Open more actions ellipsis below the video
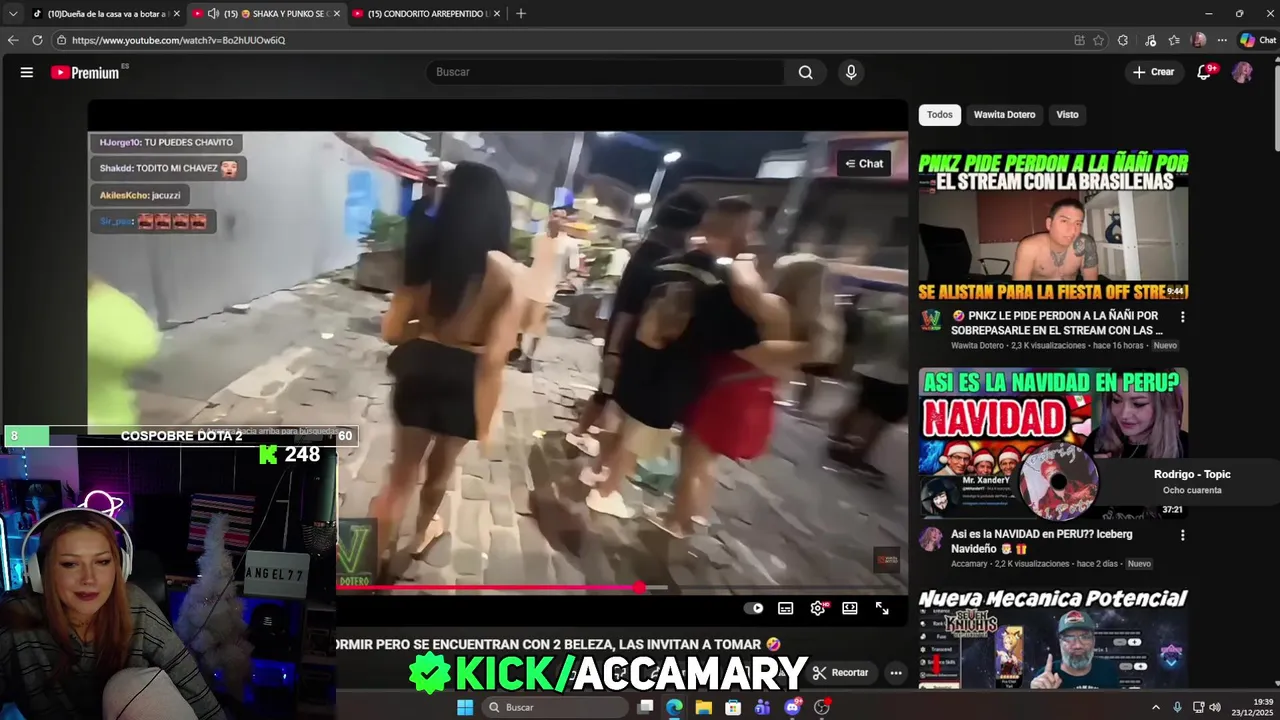Viewport: 1280px width, 720px height. 896,673
